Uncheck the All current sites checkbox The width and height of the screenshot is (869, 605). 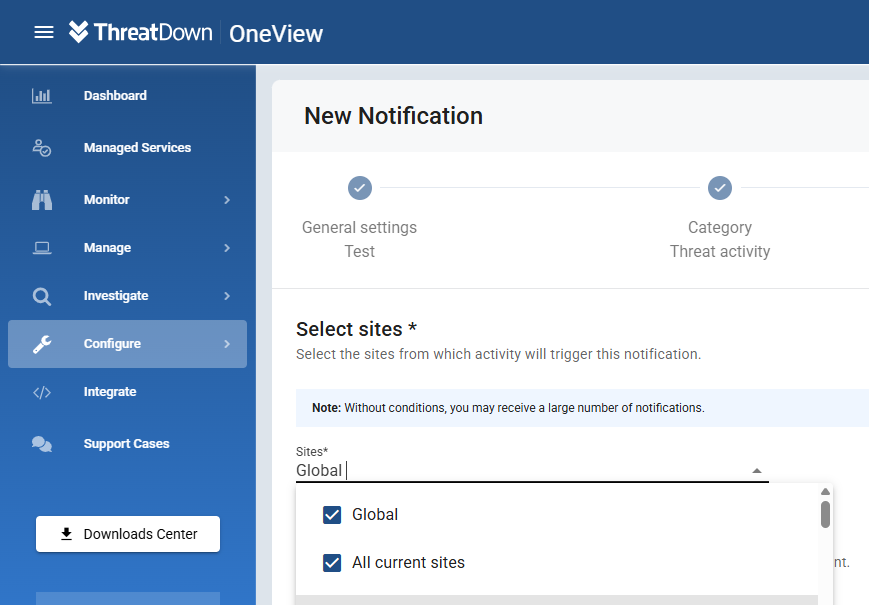click(x=332, y=563)
